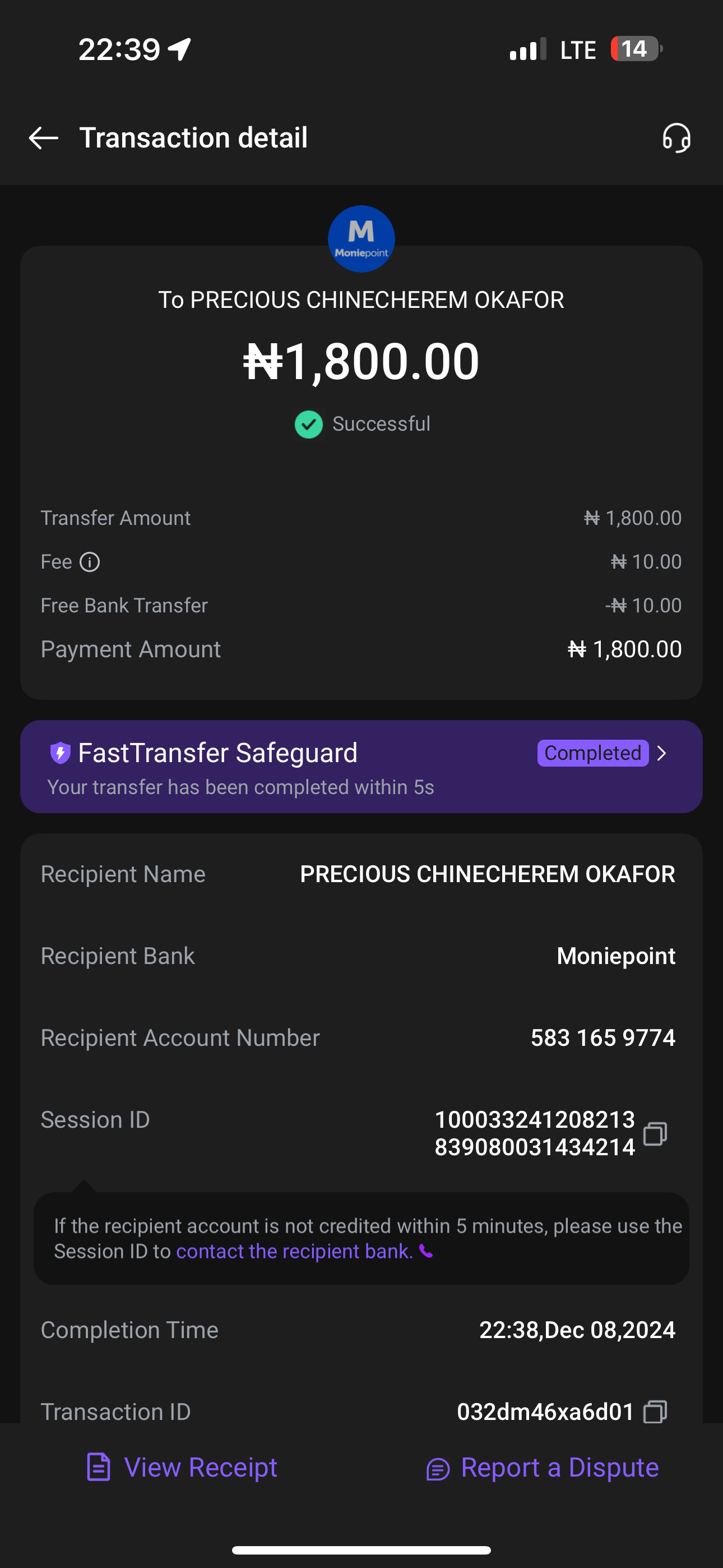Open customer support headset icon
Viewport: 723px width, 1568px height.
(x=676, y=138)
